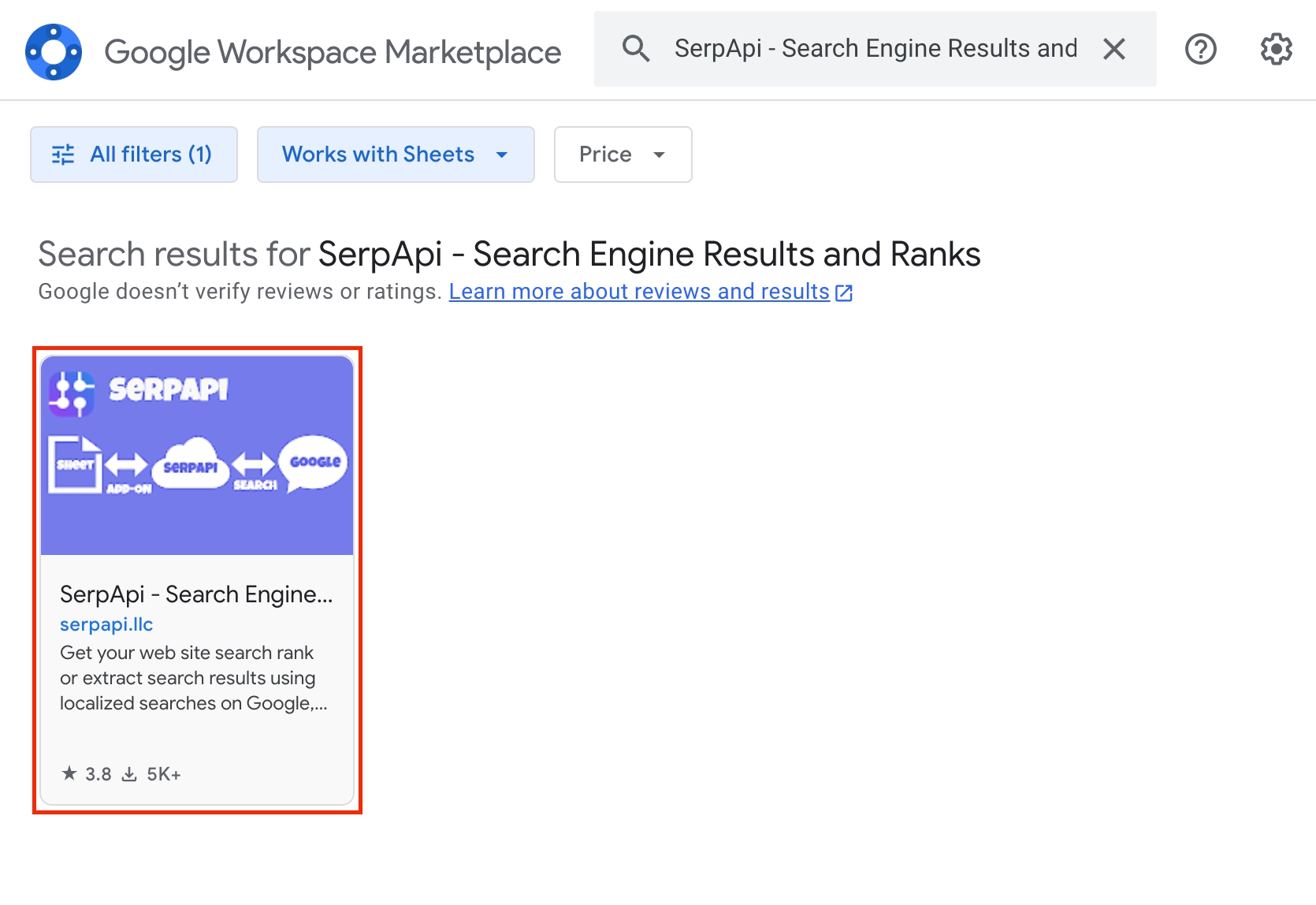Screen dimensions: 1316x905
Task: Click the SerpApi app description text
Action: click(x=194, y=678)
